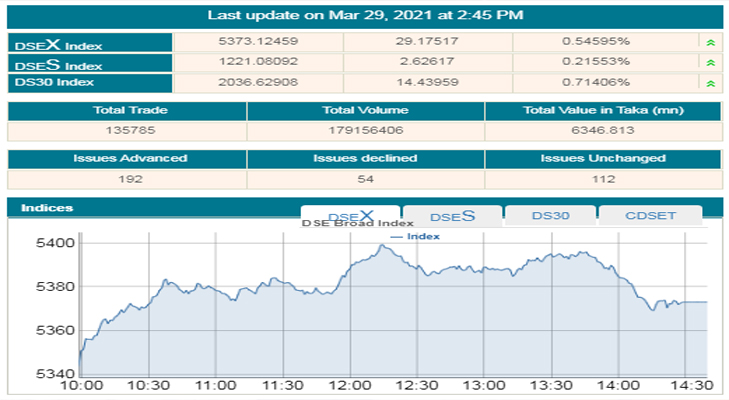The width and height of the screenshot is (729, 400).
Task: Select the DS30 Index label
Action: point(57,85)
